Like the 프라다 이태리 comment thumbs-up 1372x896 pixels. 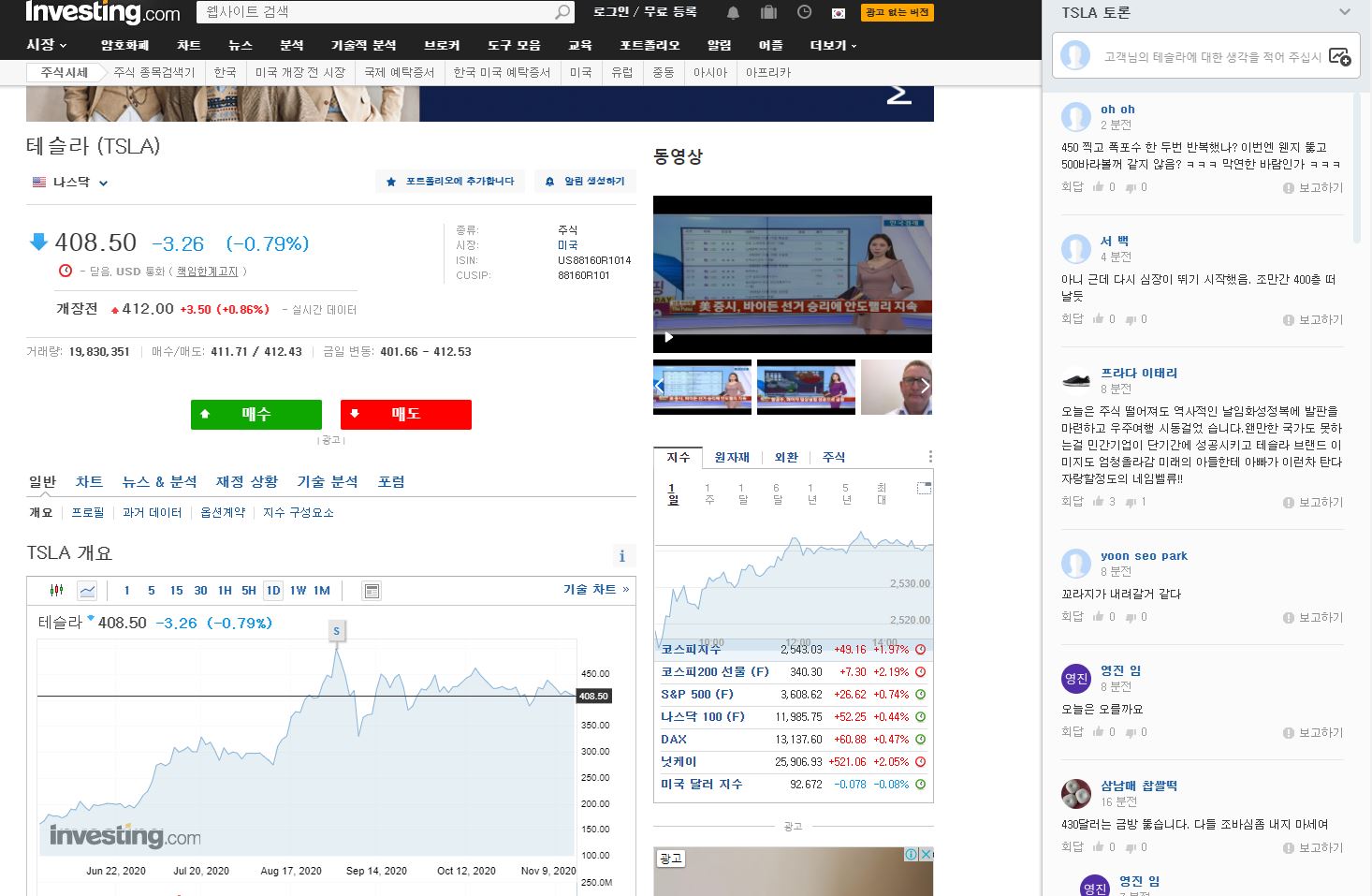(1098, 502)
